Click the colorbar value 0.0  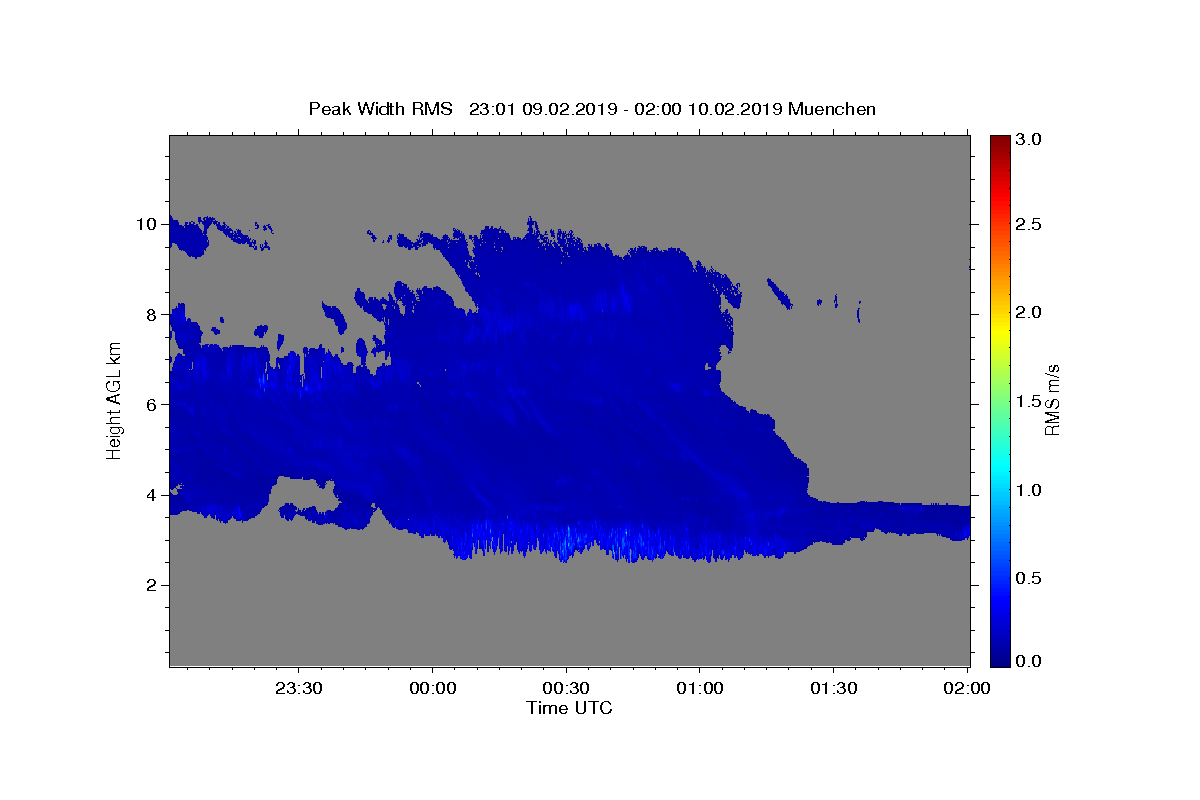[x=1030, y=661]
